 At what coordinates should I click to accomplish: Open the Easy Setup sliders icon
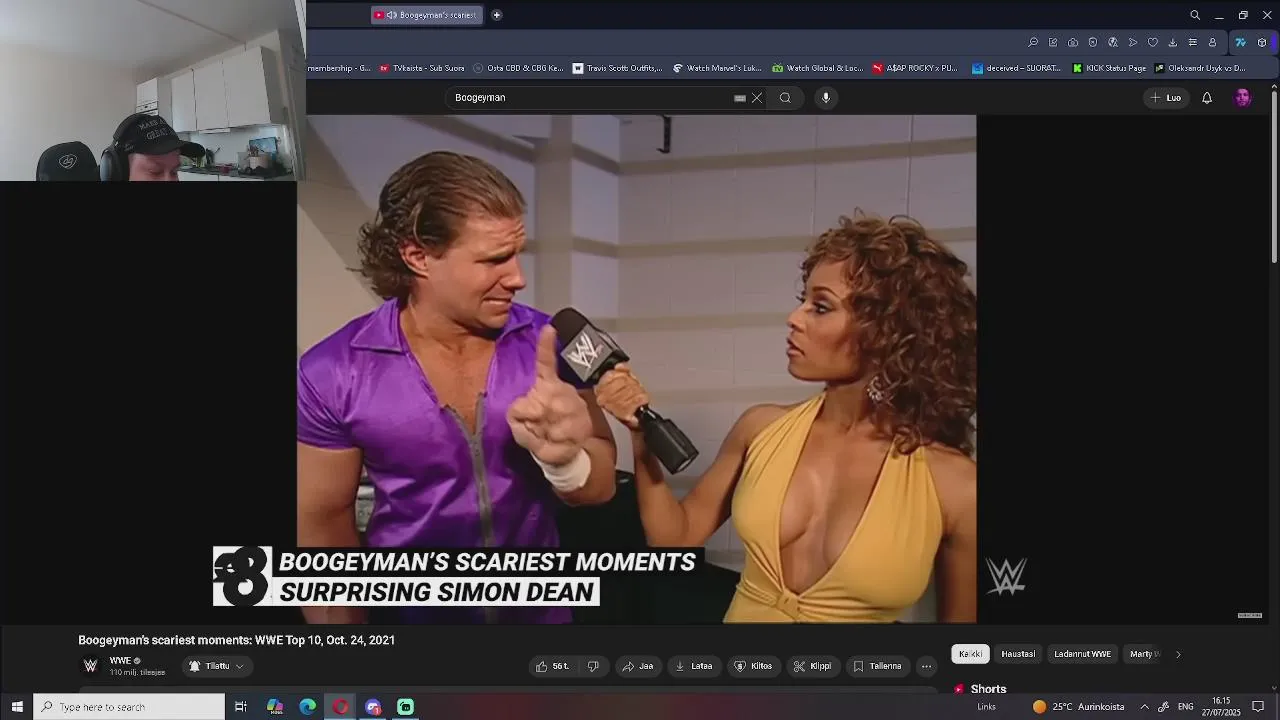click(1192, 42)
